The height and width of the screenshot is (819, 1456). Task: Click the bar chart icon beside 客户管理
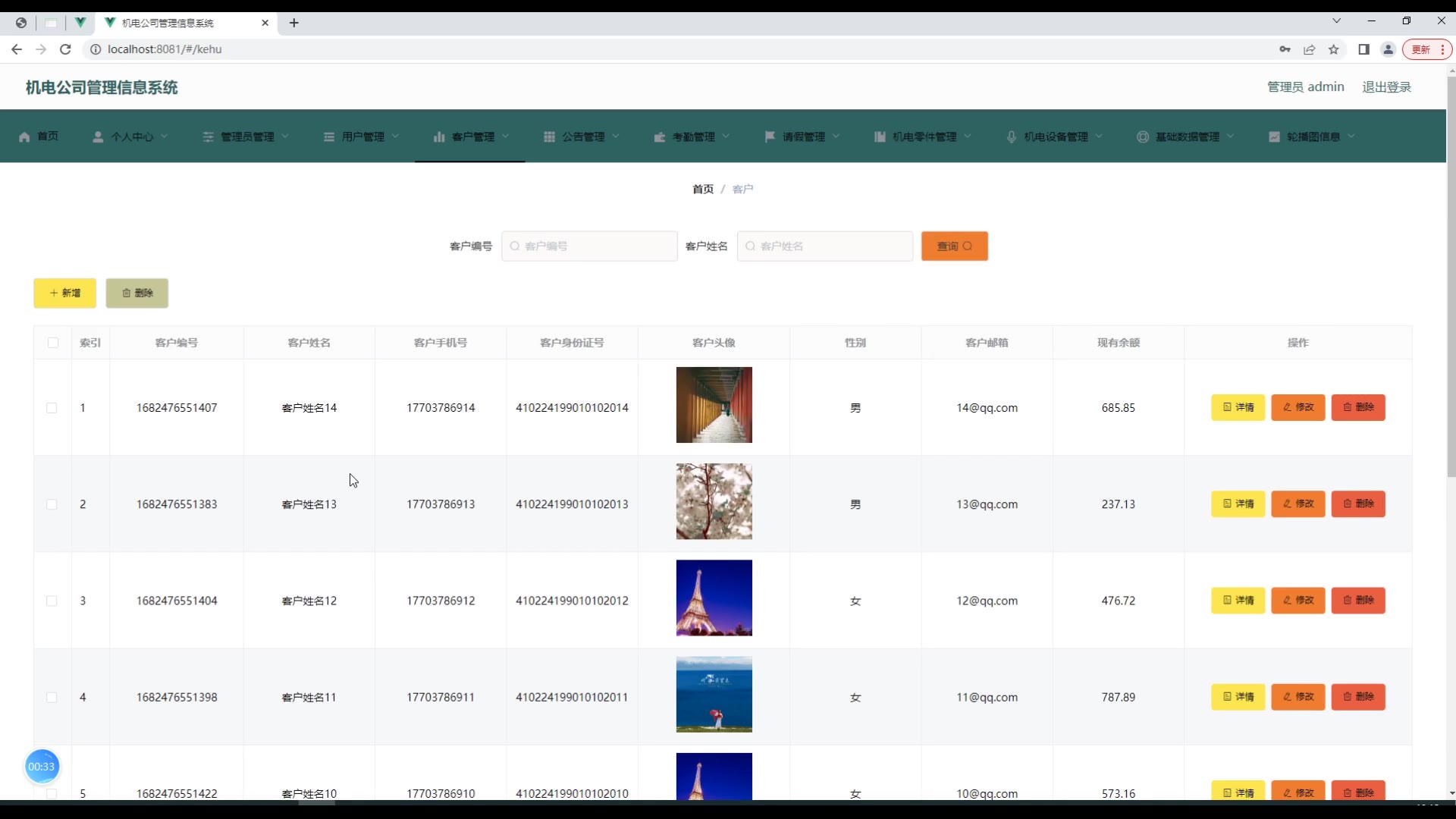coord(438,137)
